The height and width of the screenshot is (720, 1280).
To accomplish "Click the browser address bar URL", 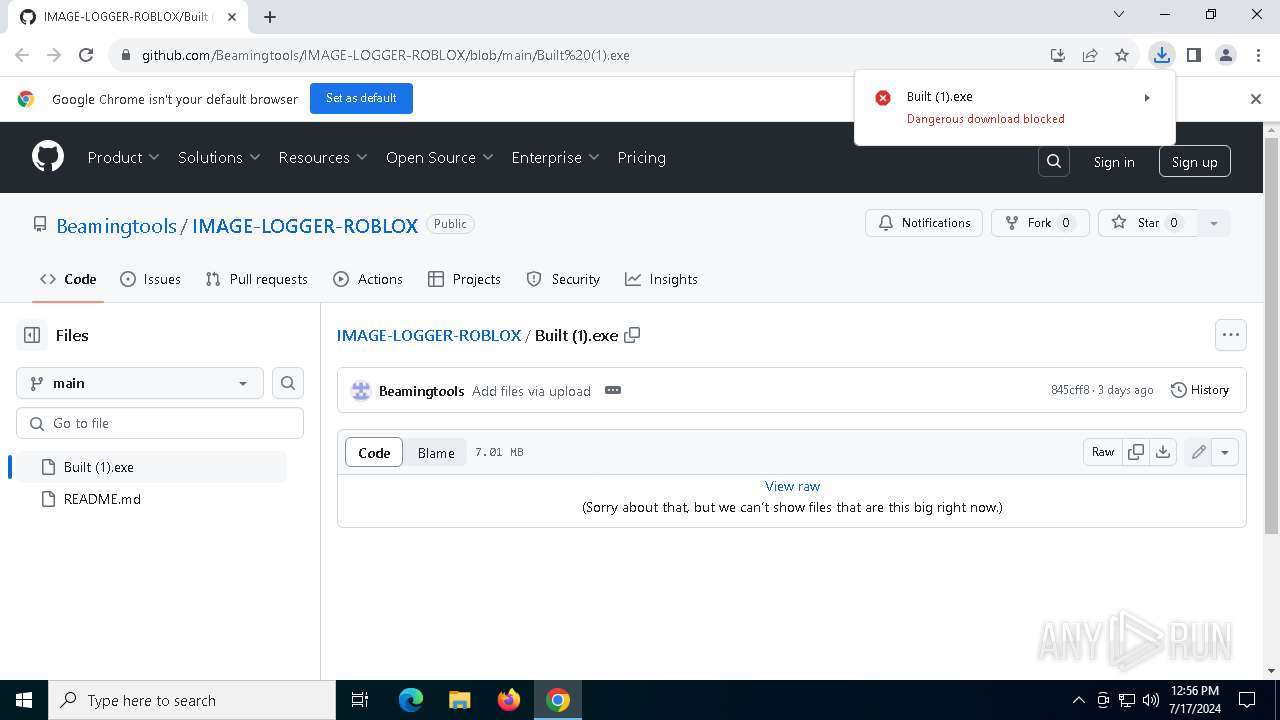I will (386, 55).
